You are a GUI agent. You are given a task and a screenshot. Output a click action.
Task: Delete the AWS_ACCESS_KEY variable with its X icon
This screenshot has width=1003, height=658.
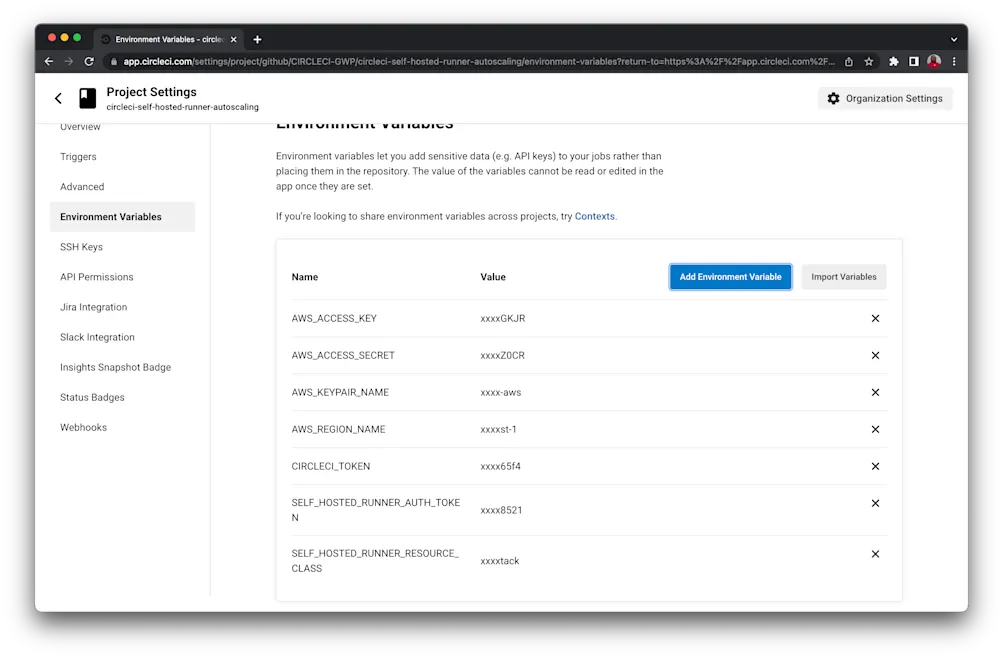point(875,318)
